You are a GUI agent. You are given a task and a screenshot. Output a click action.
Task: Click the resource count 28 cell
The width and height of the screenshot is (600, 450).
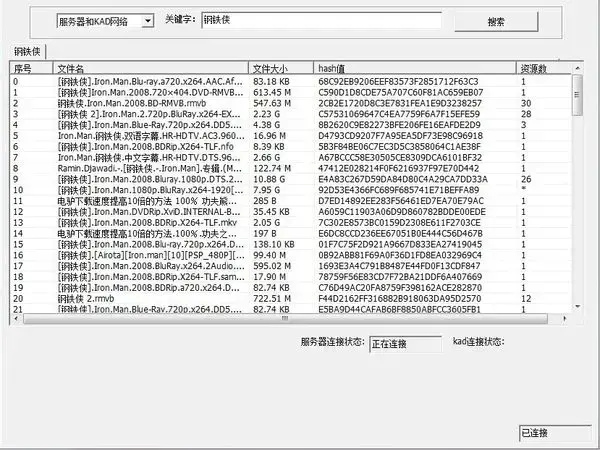526,114
